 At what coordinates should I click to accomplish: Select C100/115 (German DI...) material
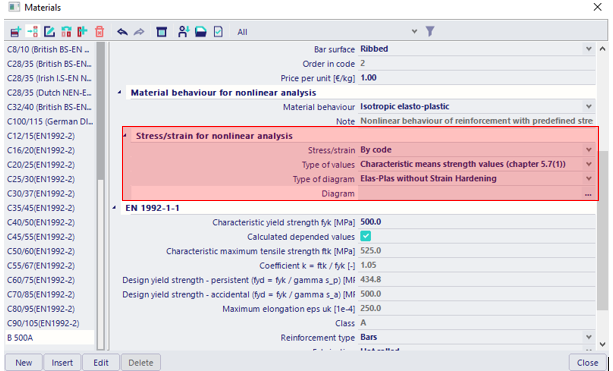point(49,122)
